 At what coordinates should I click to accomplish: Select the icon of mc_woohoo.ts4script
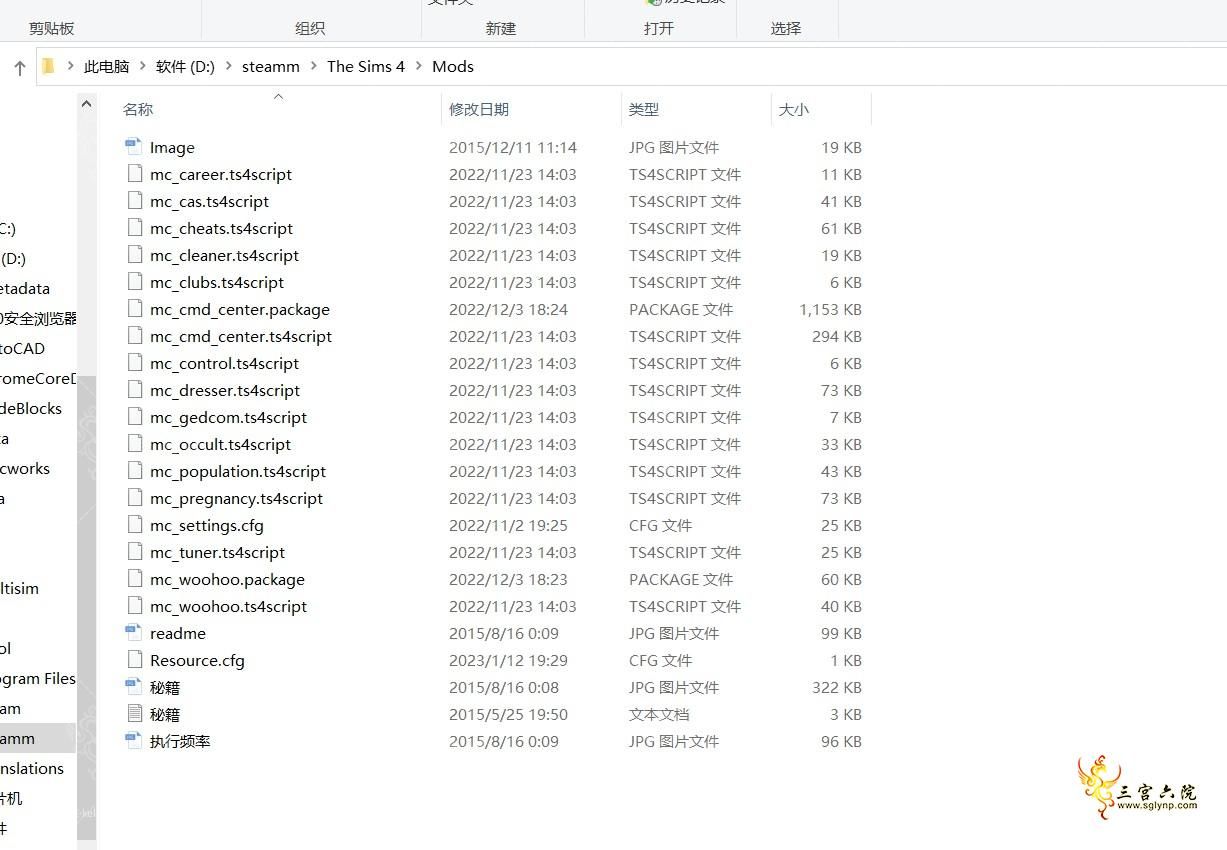(x=134, y=606)
